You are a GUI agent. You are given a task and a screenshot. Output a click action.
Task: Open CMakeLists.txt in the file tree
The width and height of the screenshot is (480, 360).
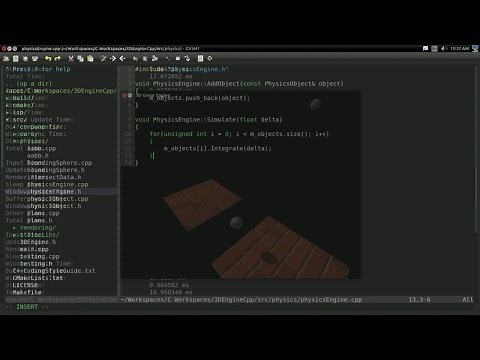pyautogui.click(x=38, y=278)
